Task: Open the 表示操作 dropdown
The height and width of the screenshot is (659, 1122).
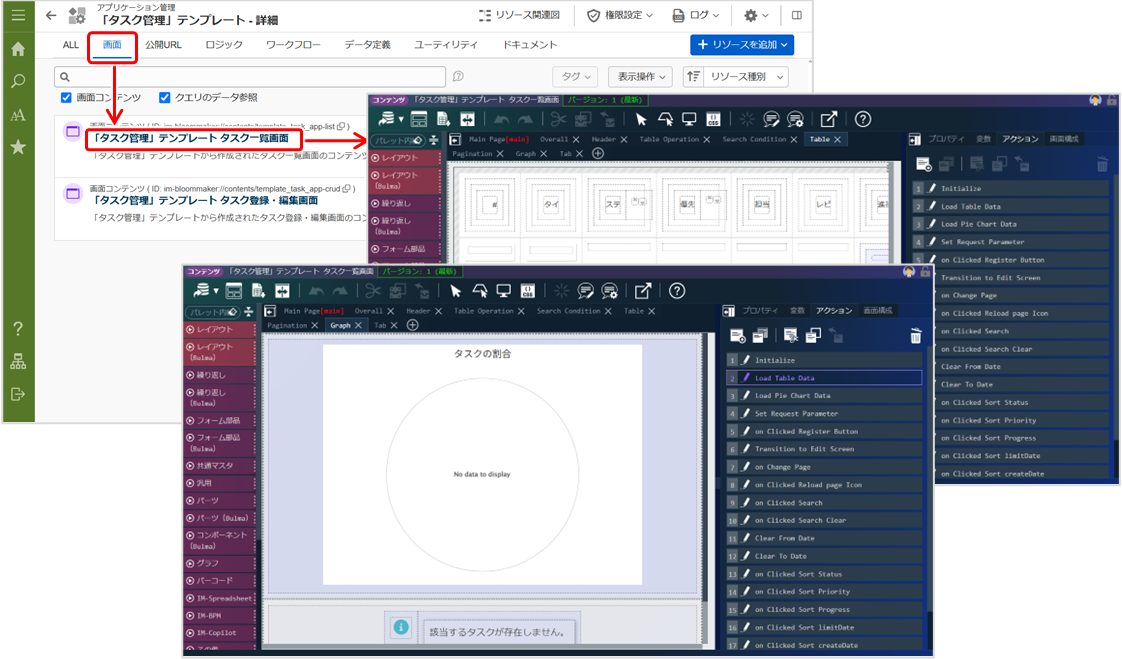Action: [x=640, y=77]
